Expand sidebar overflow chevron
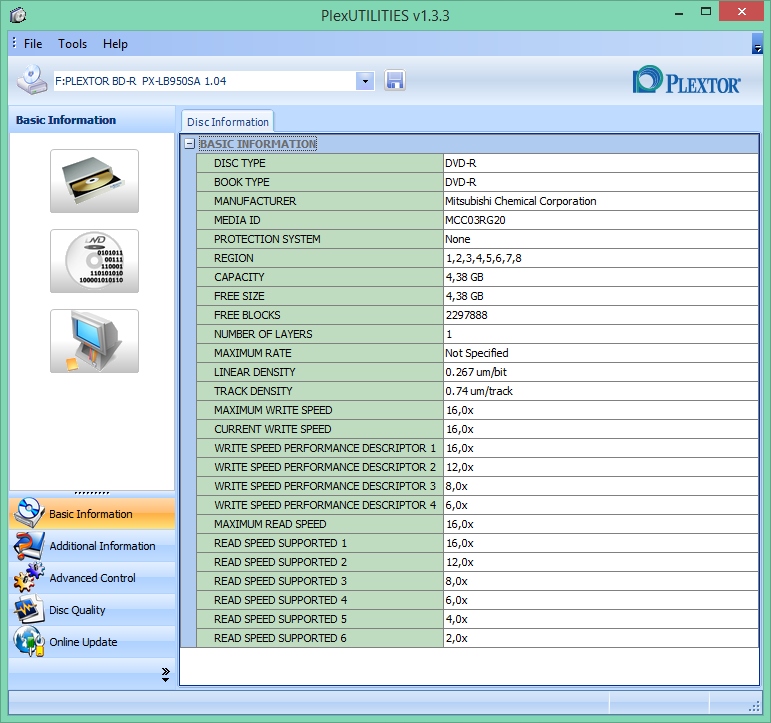Image resolution: width=771 pixels, height=723 pixels. [x=165, y=675]
